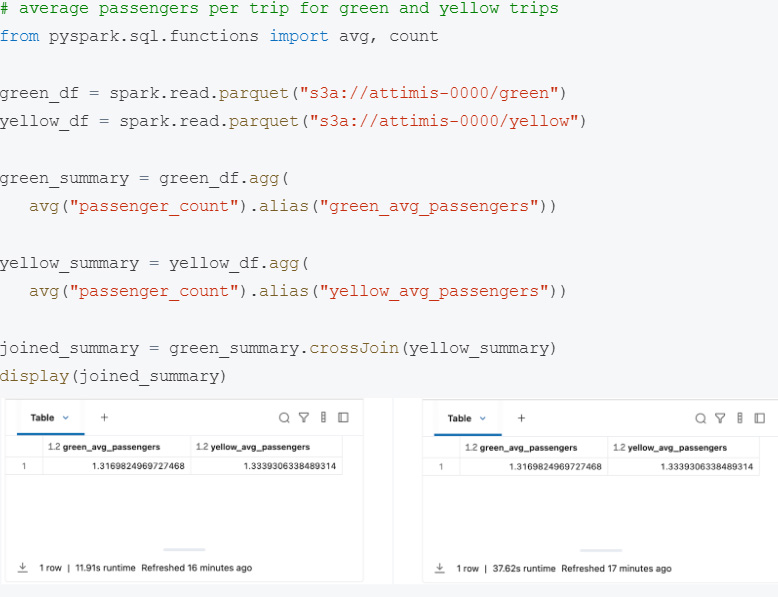Expand the Table tab dropdown chevron in left output
This screenshot has width=778, height=597.
click(x=66, y=417)
